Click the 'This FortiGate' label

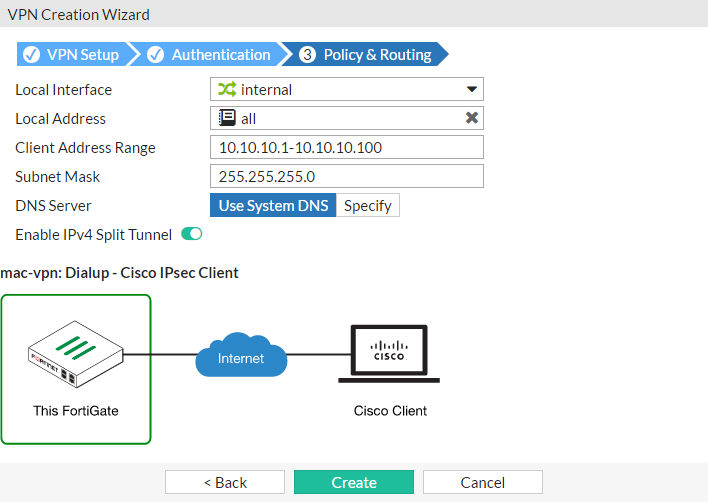76,411
